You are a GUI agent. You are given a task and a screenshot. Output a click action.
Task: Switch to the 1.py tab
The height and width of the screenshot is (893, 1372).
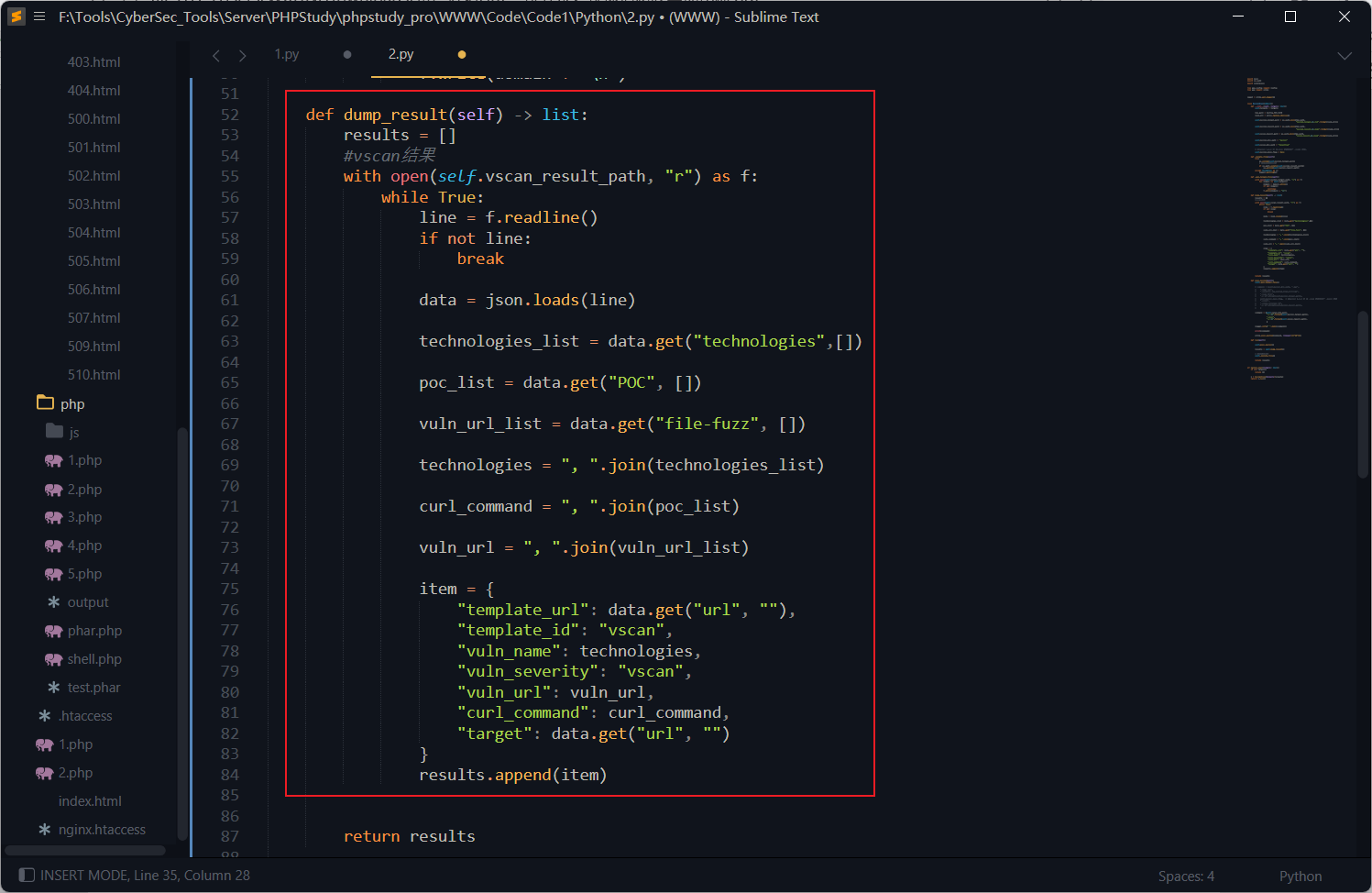coord(287,55)
